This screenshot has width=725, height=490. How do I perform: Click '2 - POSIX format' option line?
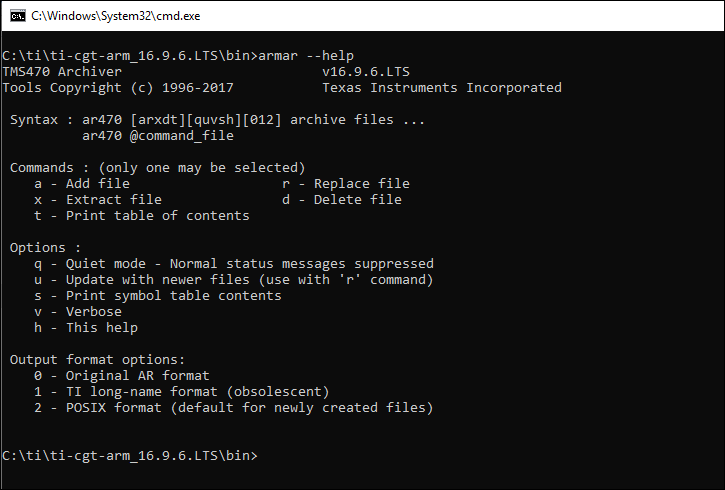234,408
